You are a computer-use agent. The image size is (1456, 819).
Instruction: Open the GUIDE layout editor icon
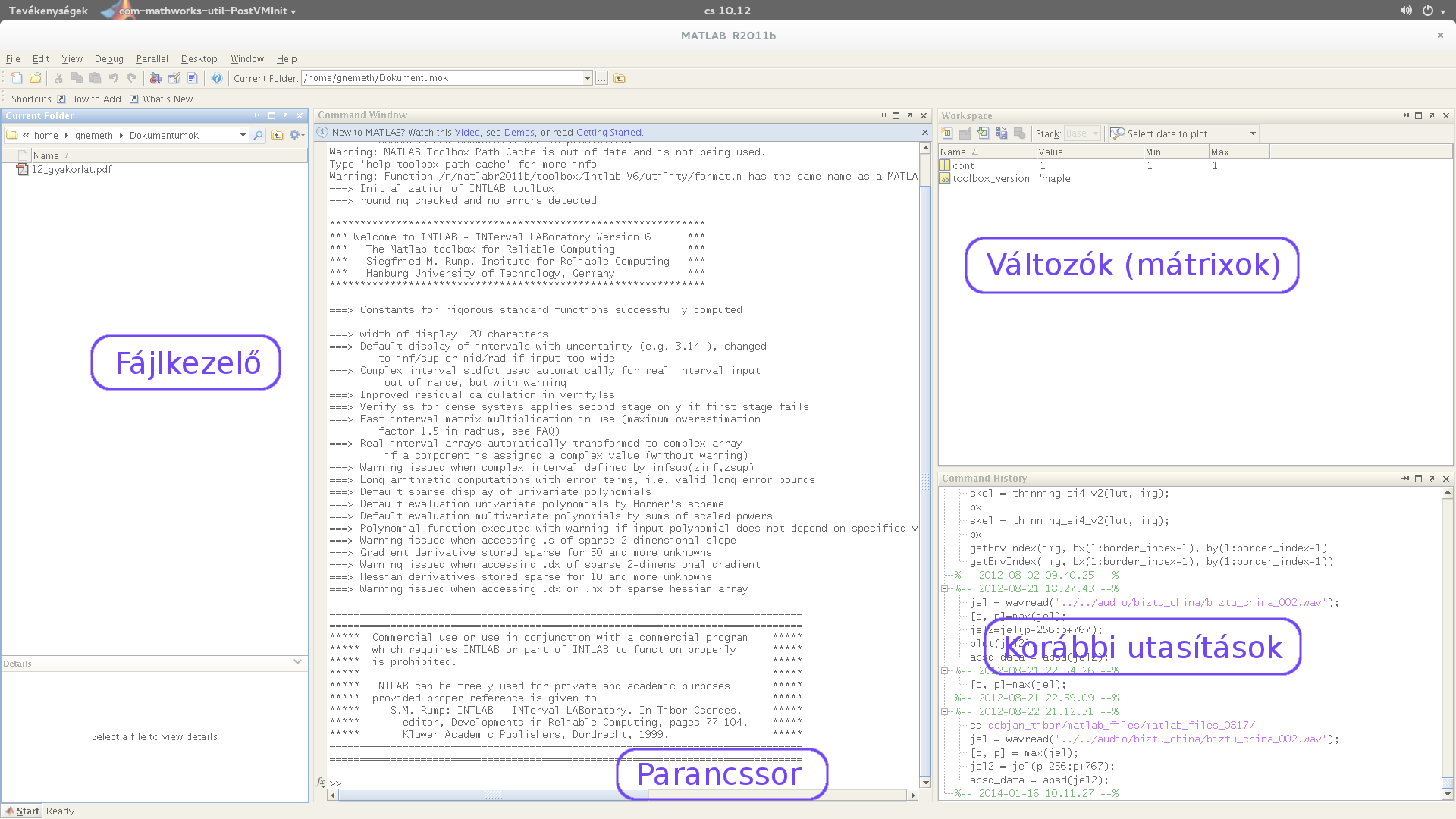(174, 78)
